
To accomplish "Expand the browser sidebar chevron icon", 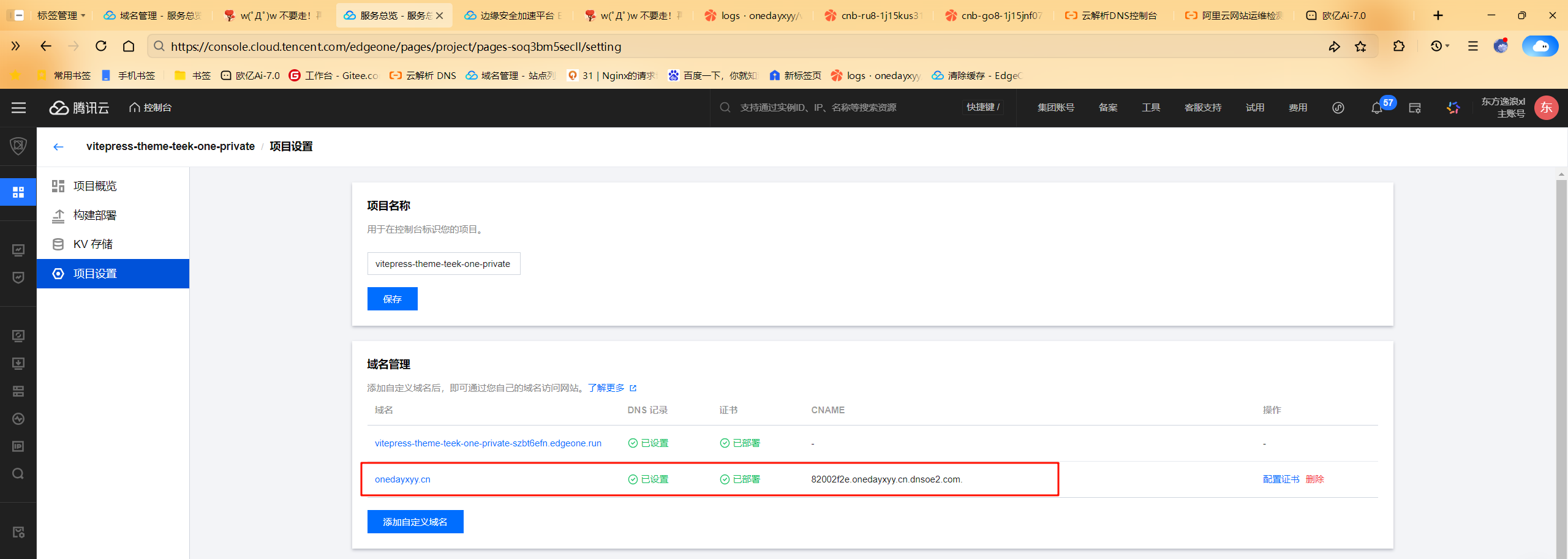I will click(x=15, y=46).
